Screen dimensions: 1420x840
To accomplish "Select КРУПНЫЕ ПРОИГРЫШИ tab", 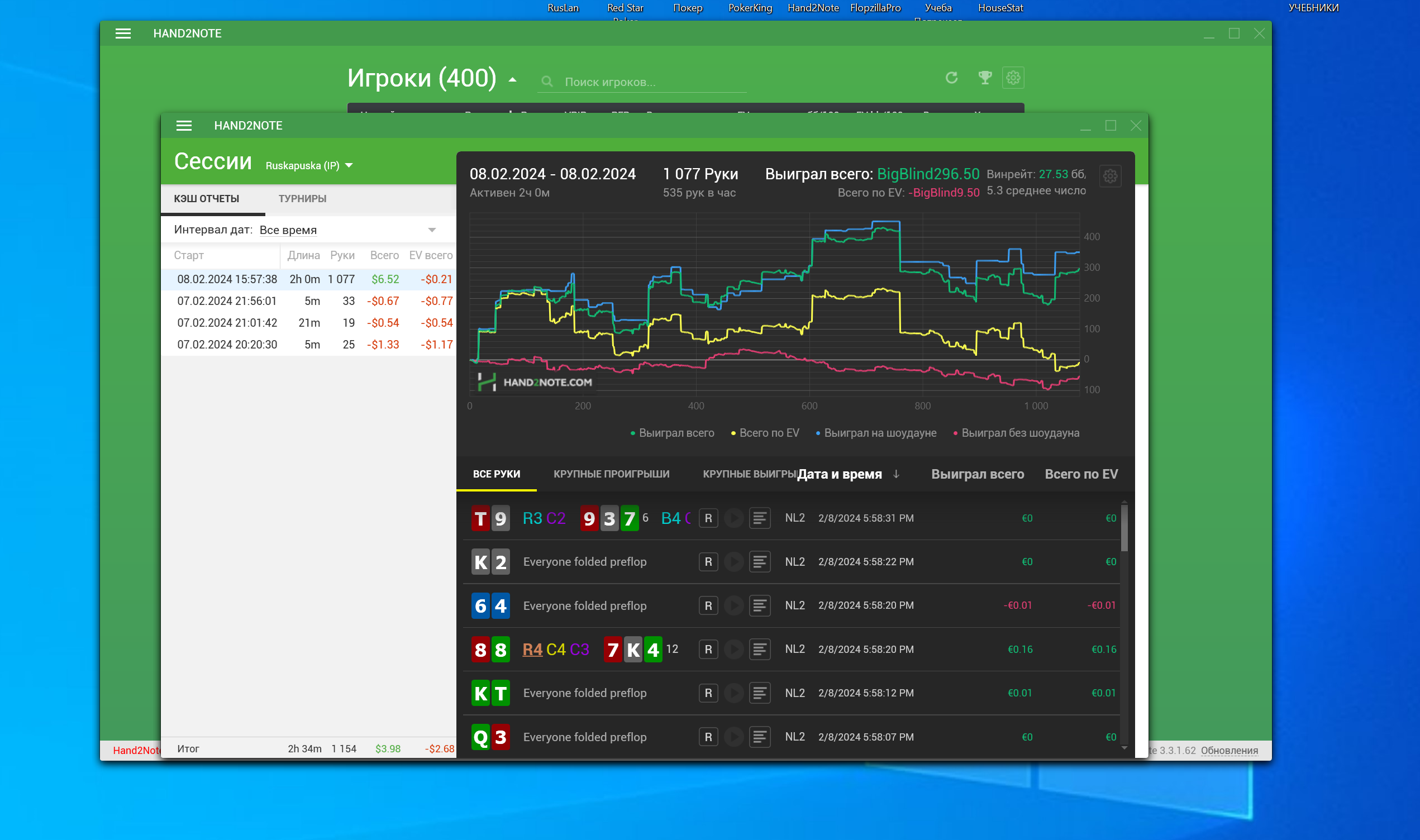I will (611, 474).
